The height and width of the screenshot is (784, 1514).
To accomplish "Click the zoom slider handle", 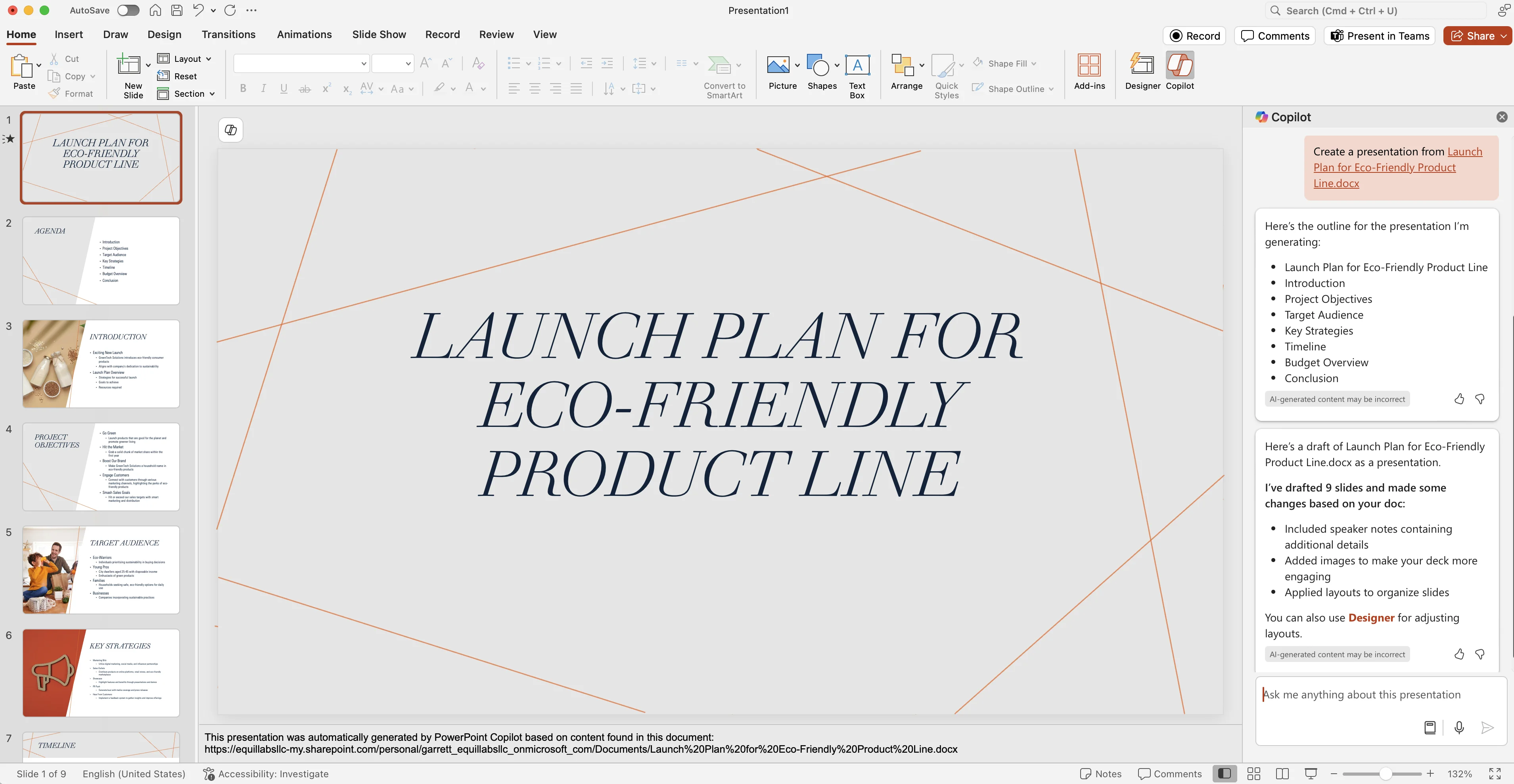I will (x=1385, y=773).
